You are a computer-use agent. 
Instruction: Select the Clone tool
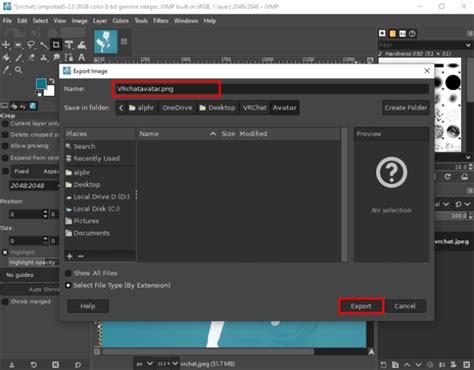coord(44,57)
